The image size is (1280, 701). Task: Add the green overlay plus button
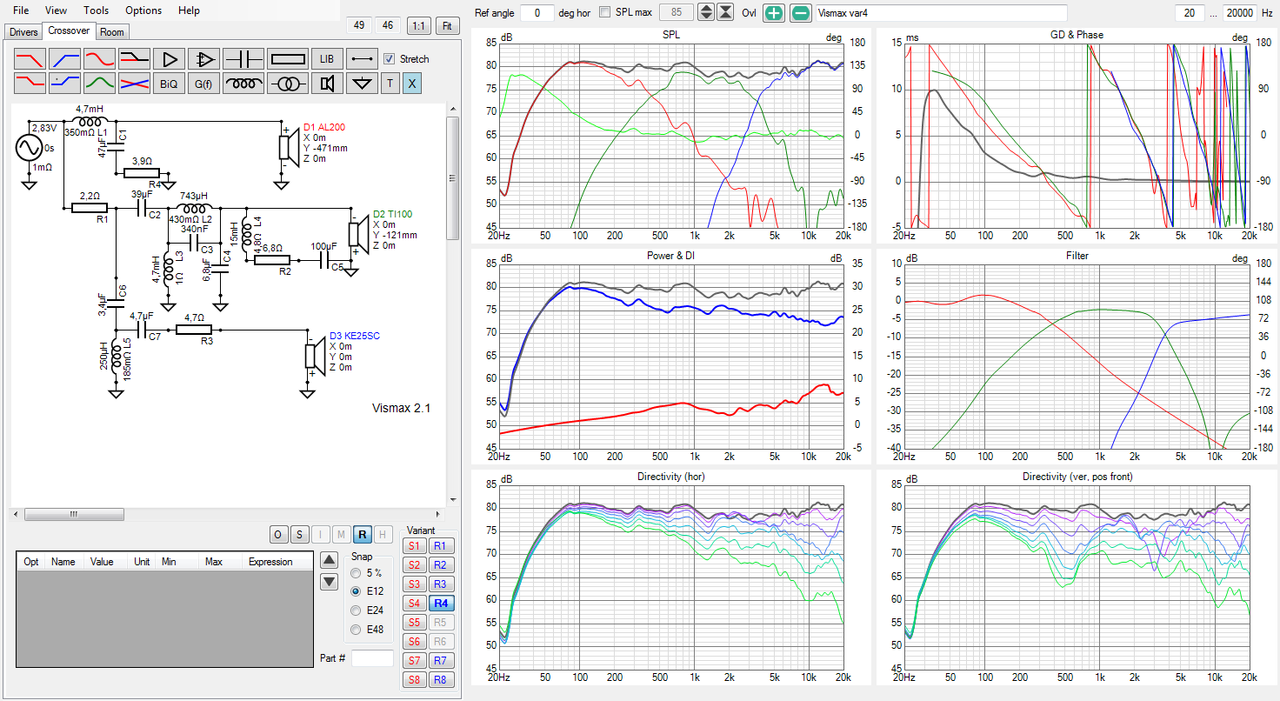pyautogui.click(x=774, y=12)
